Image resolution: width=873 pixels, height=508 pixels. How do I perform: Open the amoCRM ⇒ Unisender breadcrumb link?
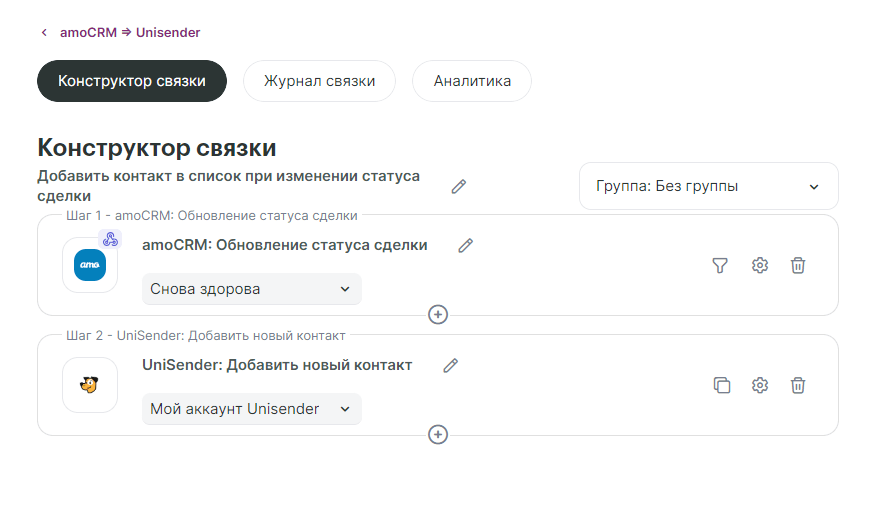pos(130,33)
